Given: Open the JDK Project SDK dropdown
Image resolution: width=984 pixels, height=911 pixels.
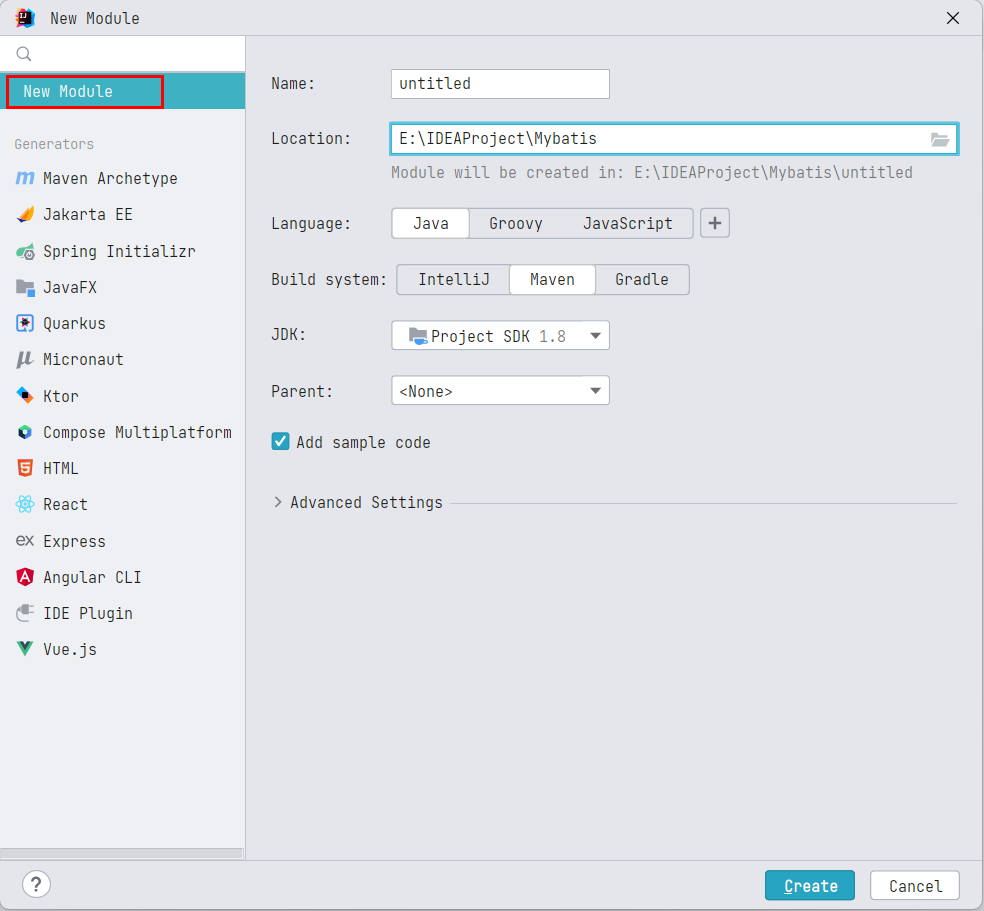Looking at the screenshot, I should point(500,336).
